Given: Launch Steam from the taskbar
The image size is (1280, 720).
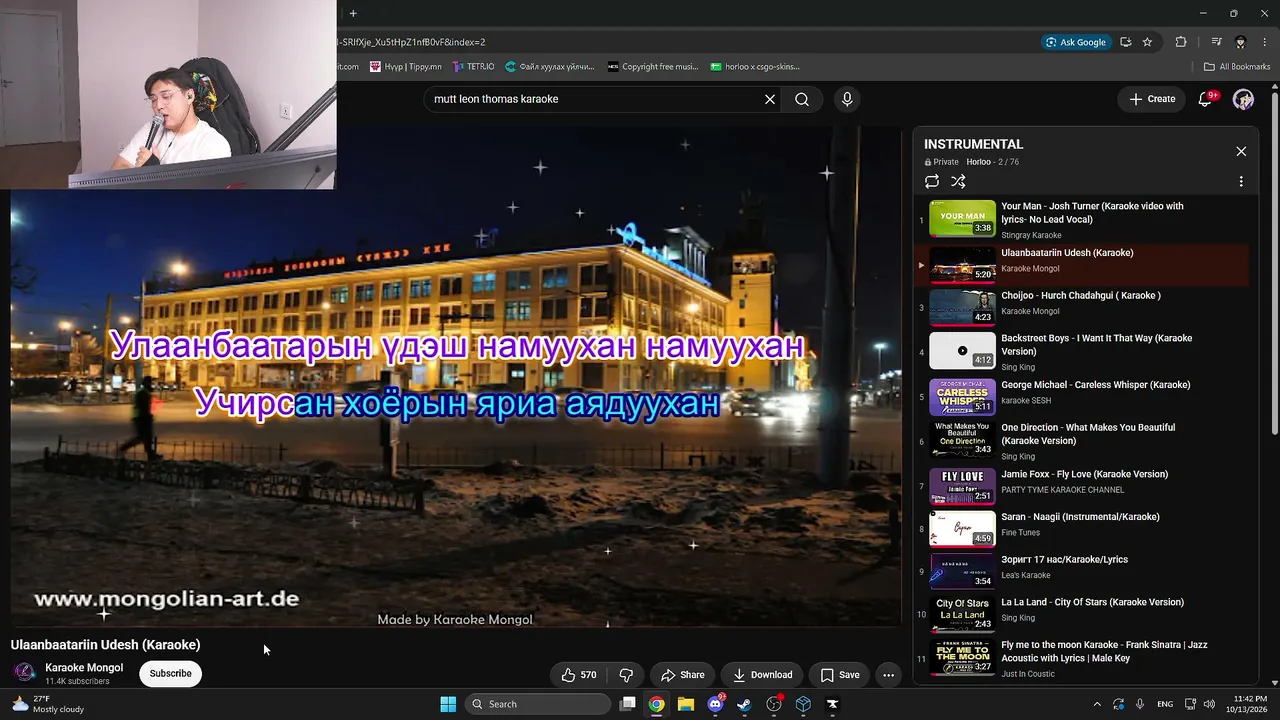Looking at the screenshot, I should [x=744, y=704].
